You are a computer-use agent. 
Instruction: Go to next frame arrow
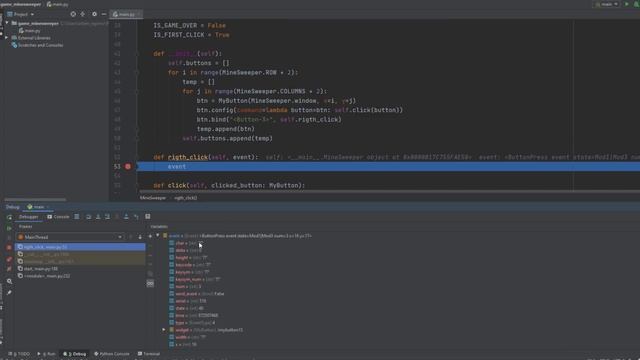tap(140, 237)
